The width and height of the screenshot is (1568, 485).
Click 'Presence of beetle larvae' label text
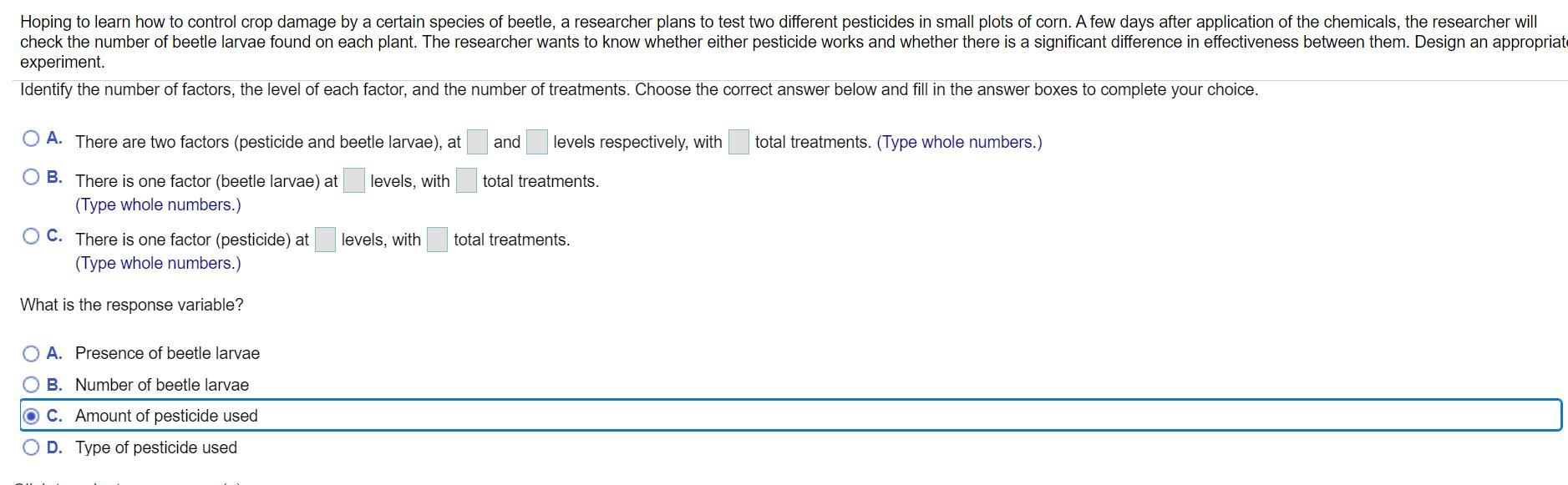[x=167, y=353]
